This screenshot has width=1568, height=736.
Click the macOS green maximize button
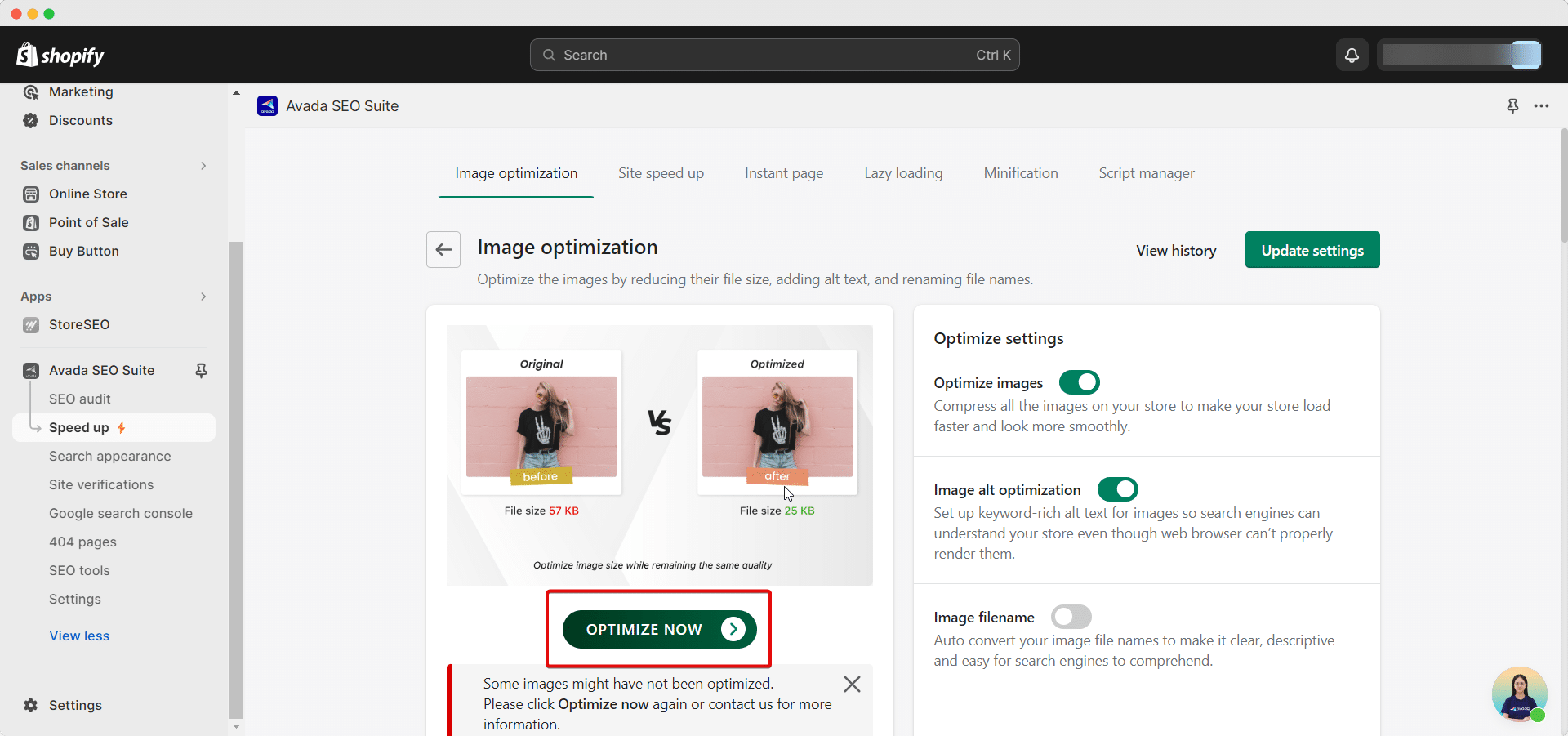click(49, 14)
